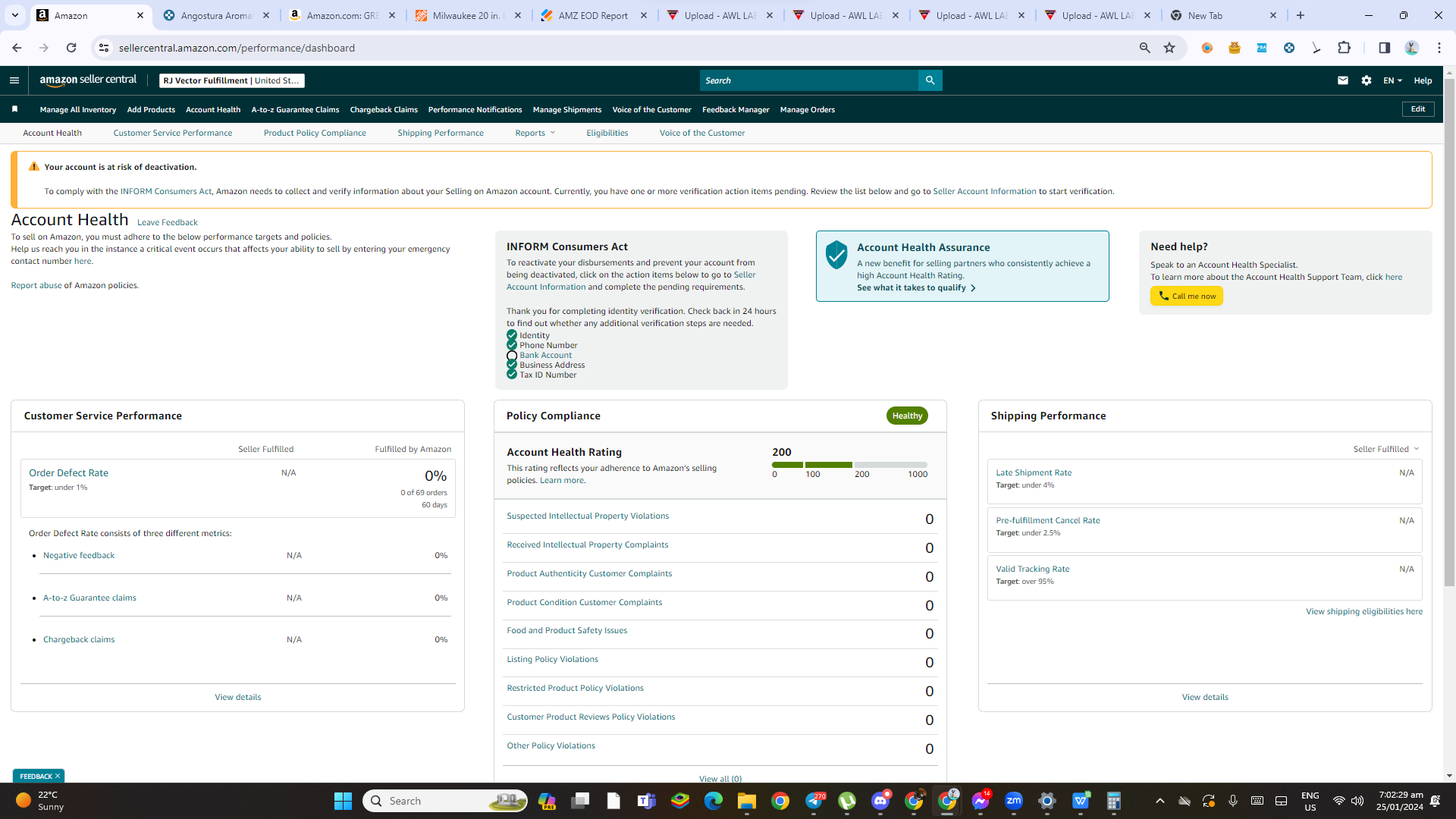Click the Seller Account Information link in the alert
The width and height of the screenshot is (1456, 819).
(984, 191)
